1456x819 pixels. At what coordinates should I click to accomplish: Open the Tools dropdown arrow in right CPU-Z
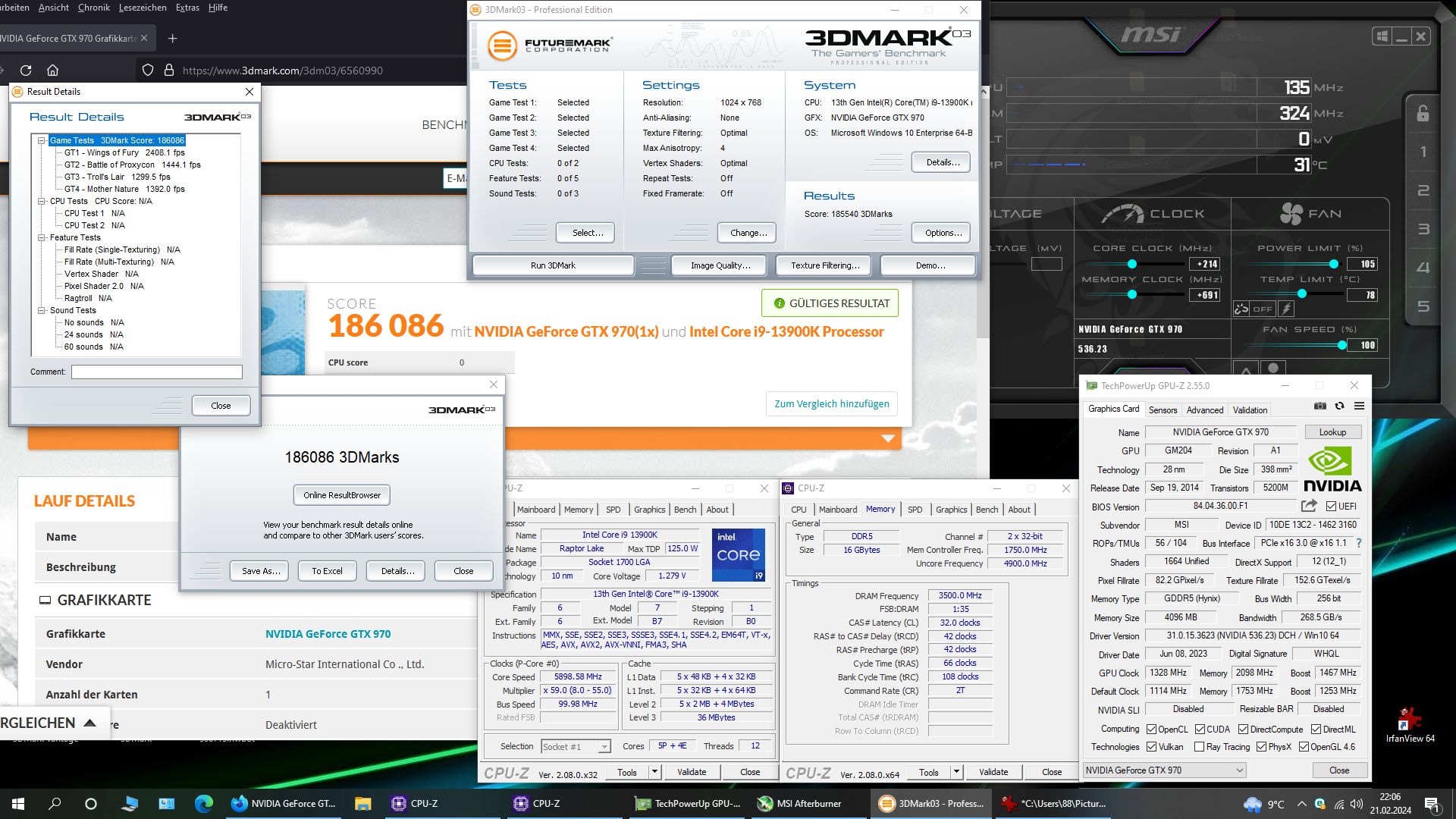click(x=956, y=772)
